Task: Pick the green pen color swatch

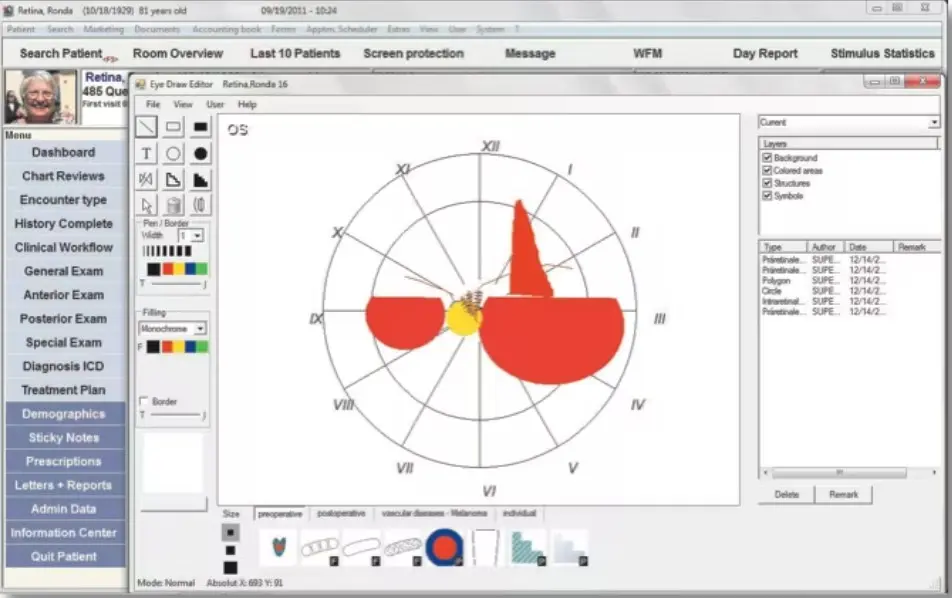Action: point(203,266)
